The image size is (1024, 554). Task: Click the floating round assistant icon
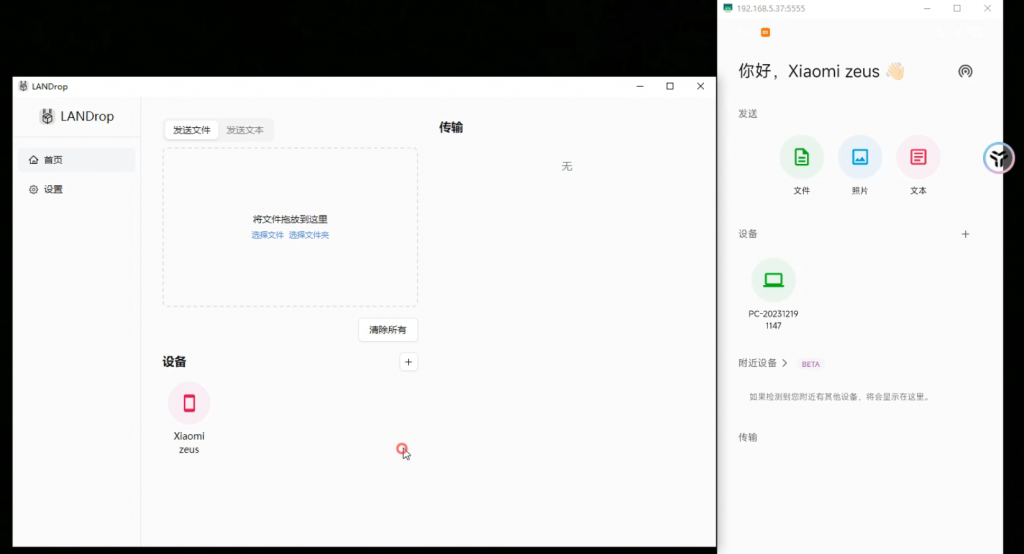[x=998, y=157]
